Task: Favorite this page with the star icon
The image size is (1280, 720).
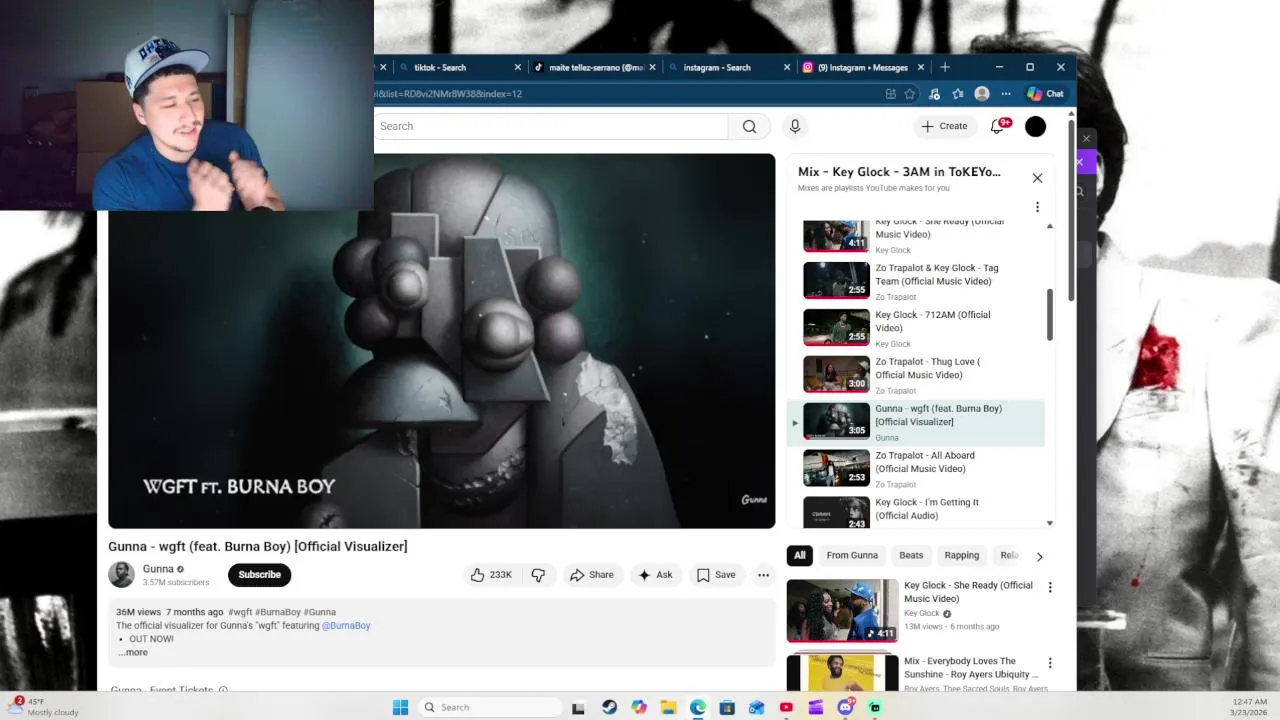Action: pyautogui.click(x=910, y=94)
